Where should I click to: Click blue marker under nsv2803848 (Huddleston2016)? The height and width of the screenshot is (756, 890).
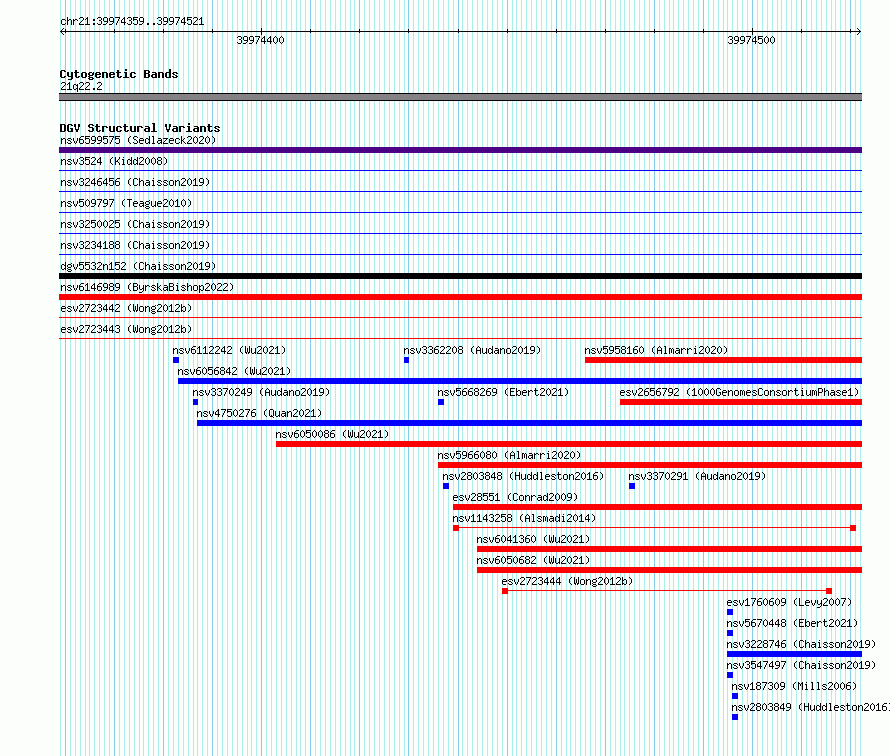click(x=446, y=486)
